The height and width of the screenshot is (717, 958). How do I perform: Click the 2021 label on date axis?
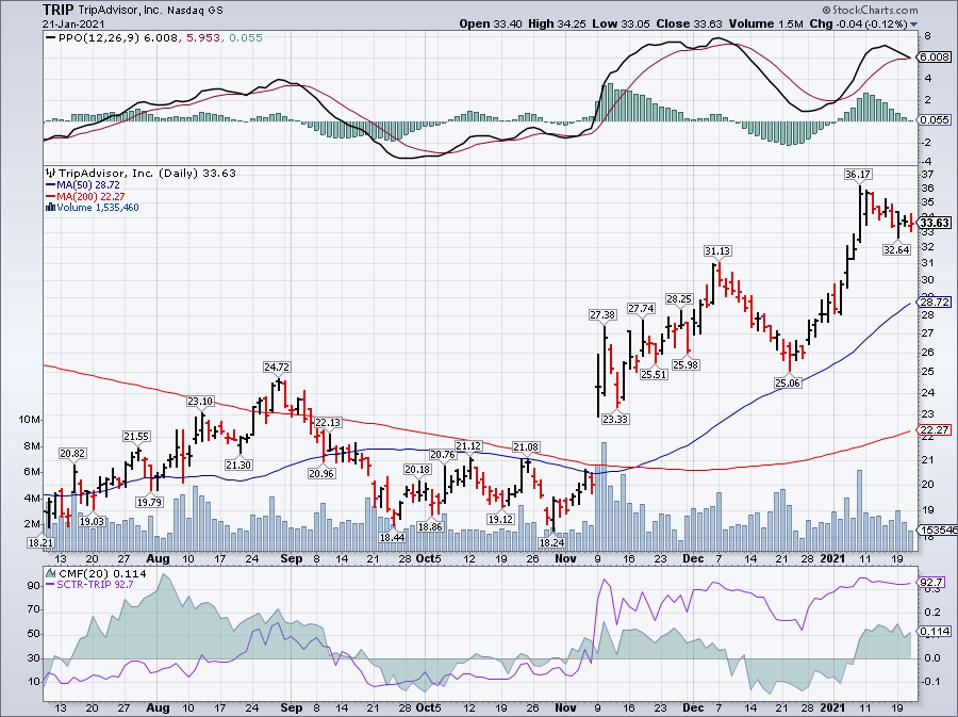coord(831,559)
